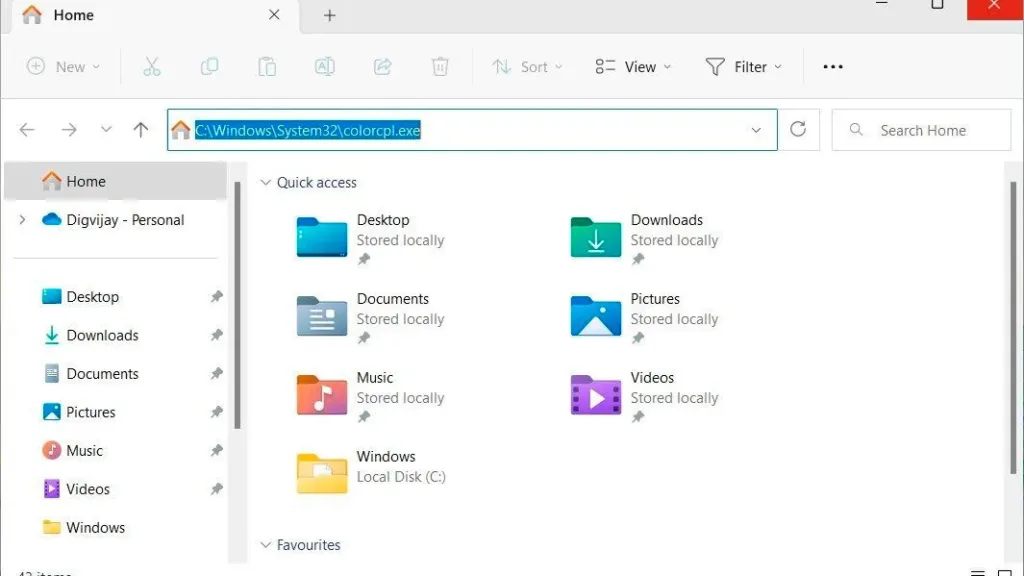This screenshot has height=576, width=1024.
Task: Open Desktop folder icon in Quick access
Action: pyautogui.click(x=321, y=237)
